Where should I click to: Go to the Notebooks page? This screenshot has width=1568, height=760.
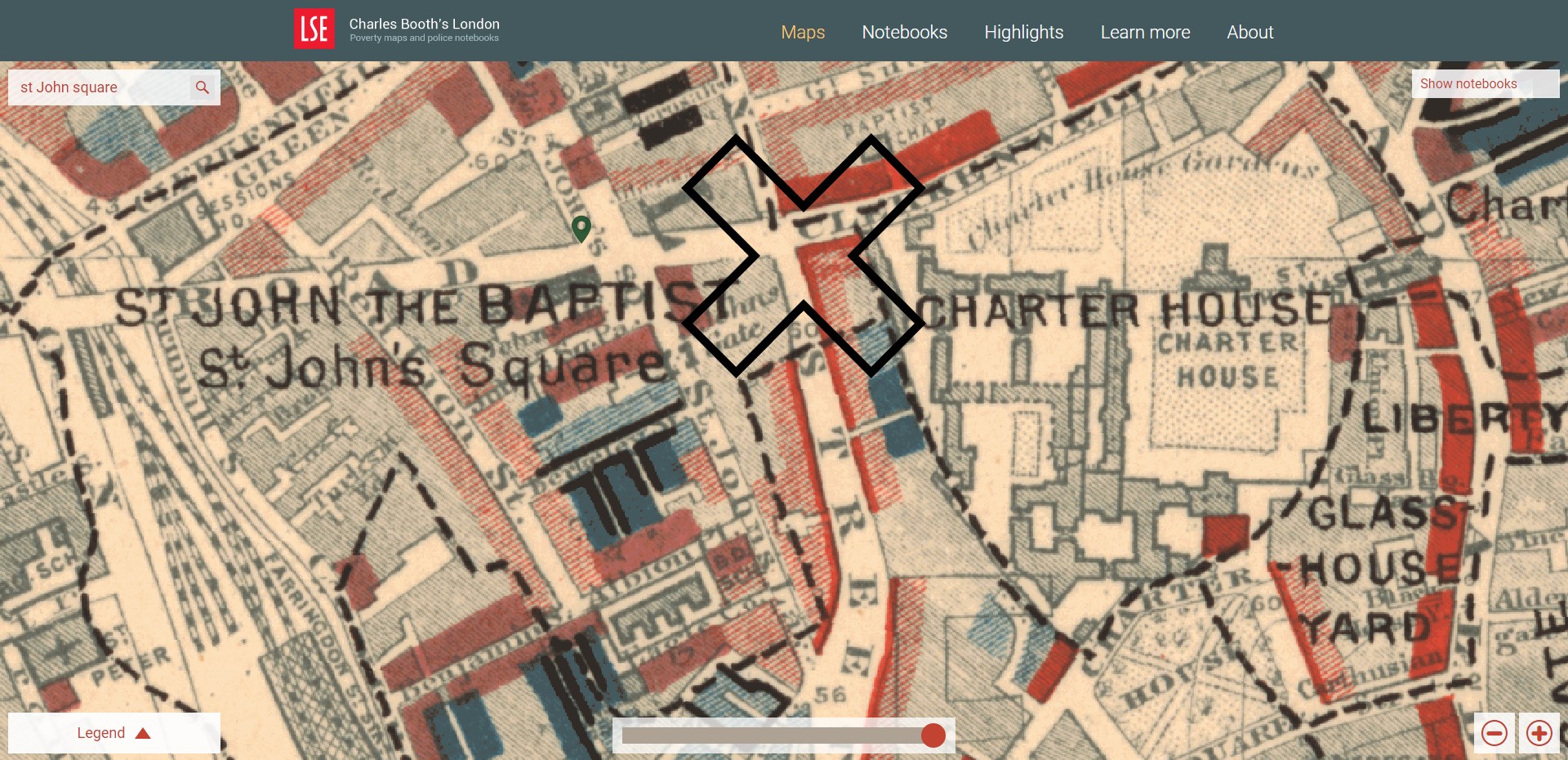[x=904, y=32]
